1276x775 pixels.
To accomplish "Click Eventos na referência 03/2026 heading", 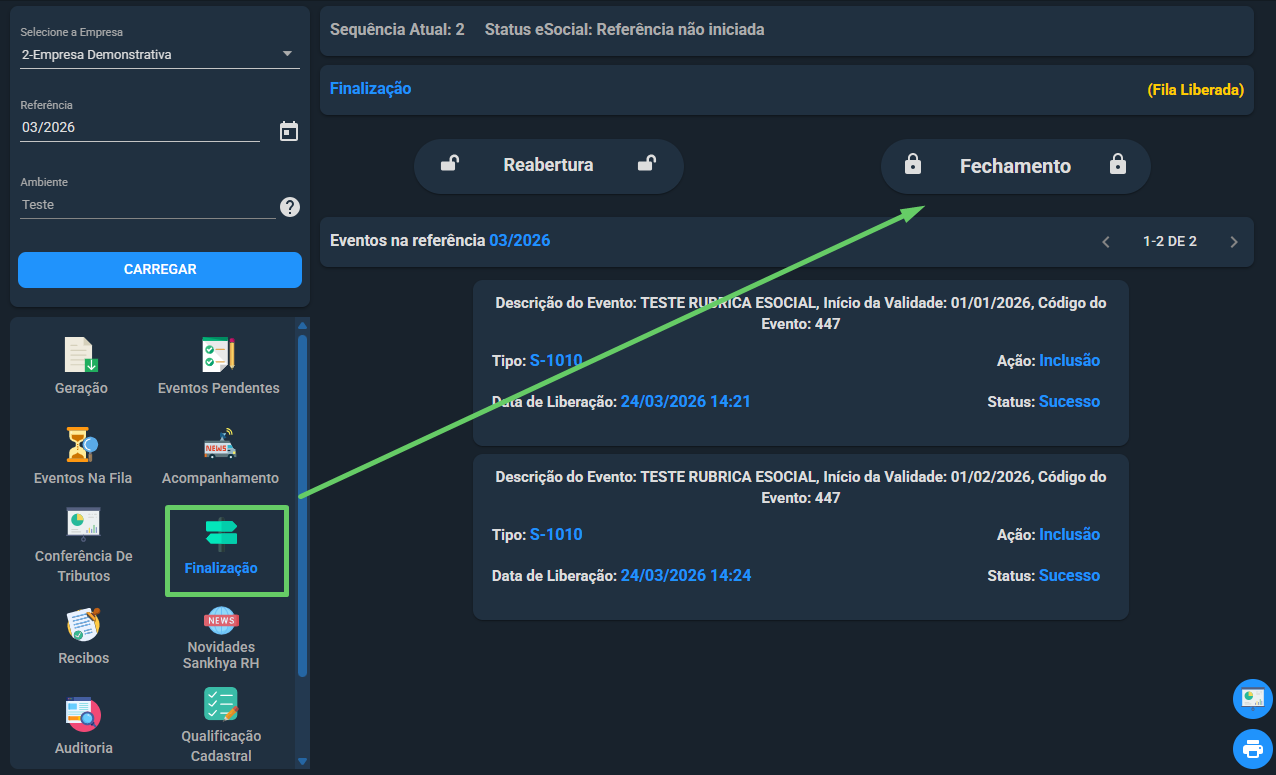I will tap(440, 240).
